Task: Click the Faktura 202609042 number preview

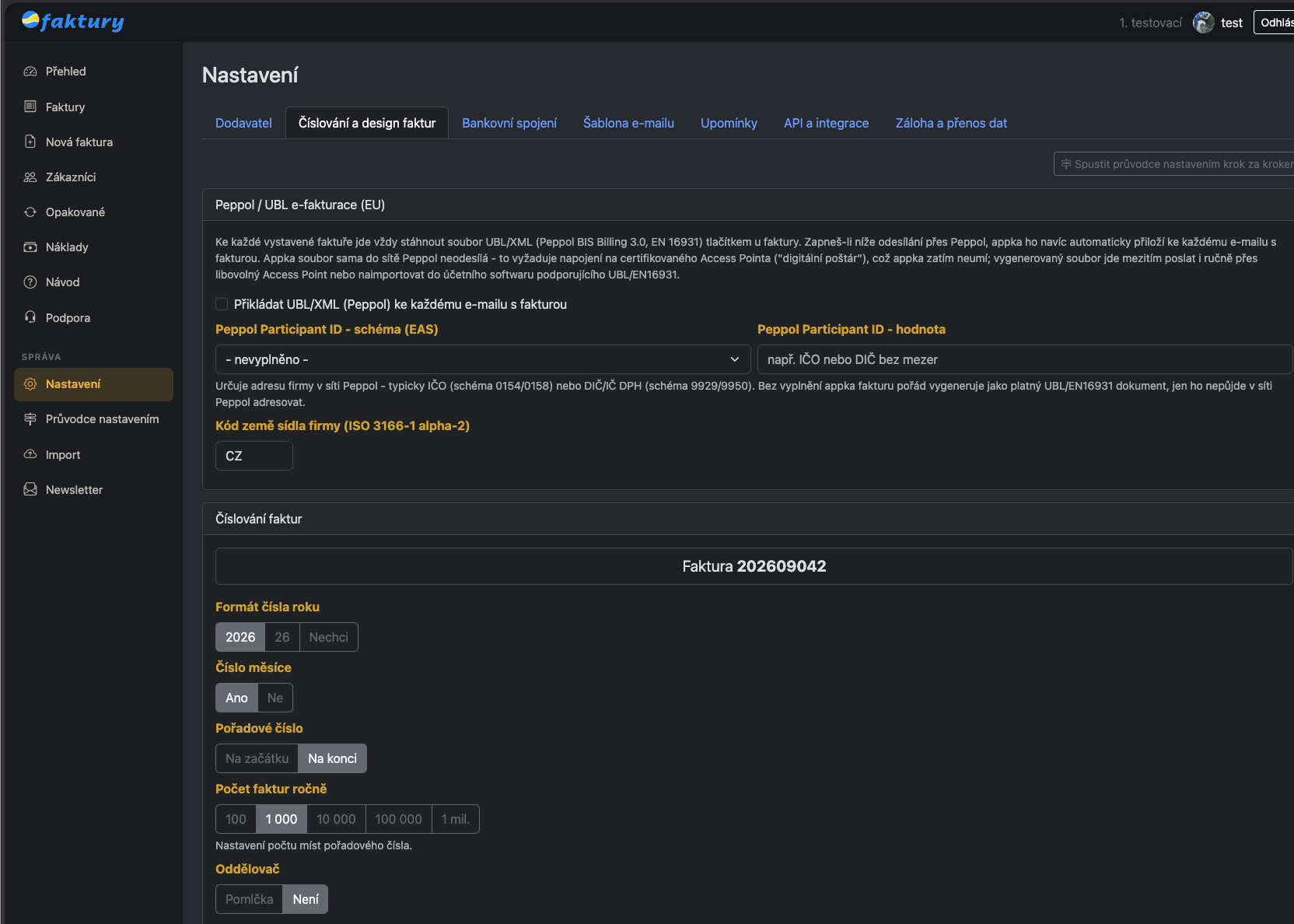Action: [x=754, y=566]
